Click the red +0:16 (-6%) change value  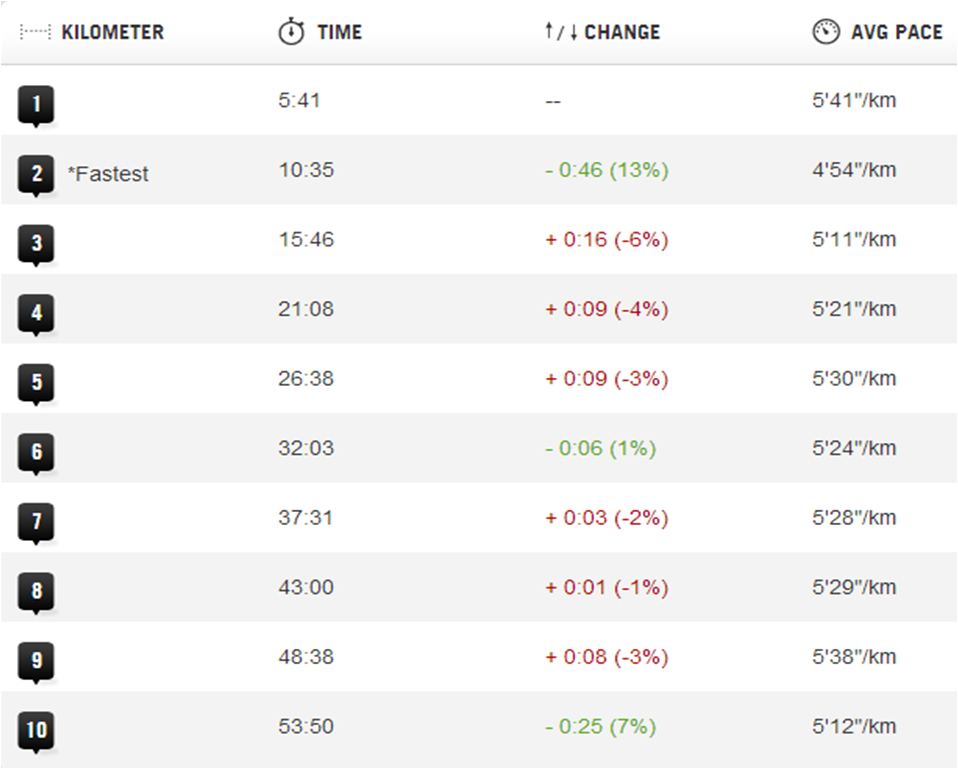(x=606, y=240)
